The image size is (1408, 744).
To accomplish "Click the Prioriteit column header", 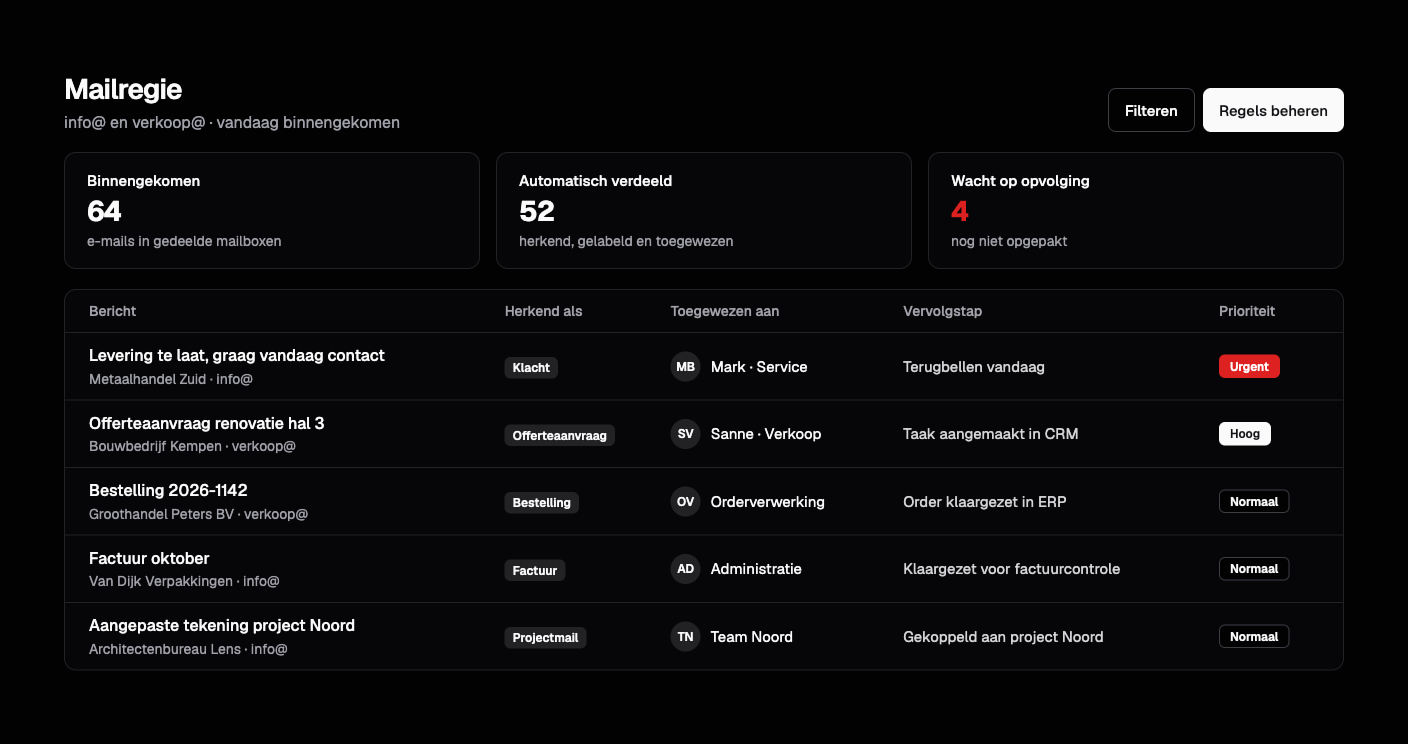I will pos(1247,311).
